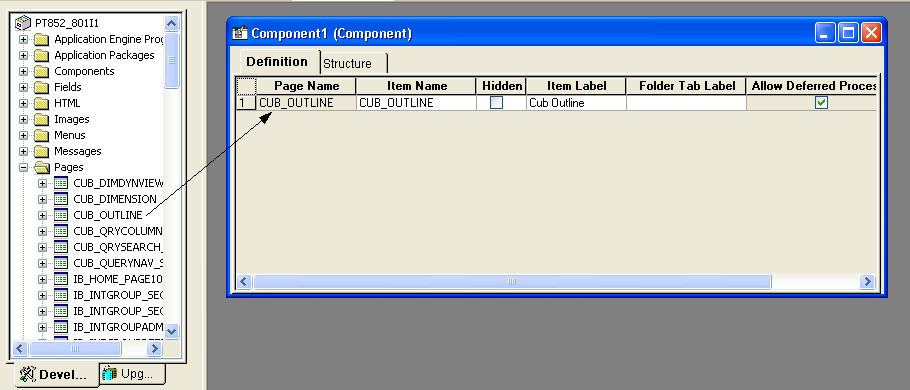Expand the CUB_DIMENSION page node
The height and width of the screenshot is (390, 910).
(42, 199)
